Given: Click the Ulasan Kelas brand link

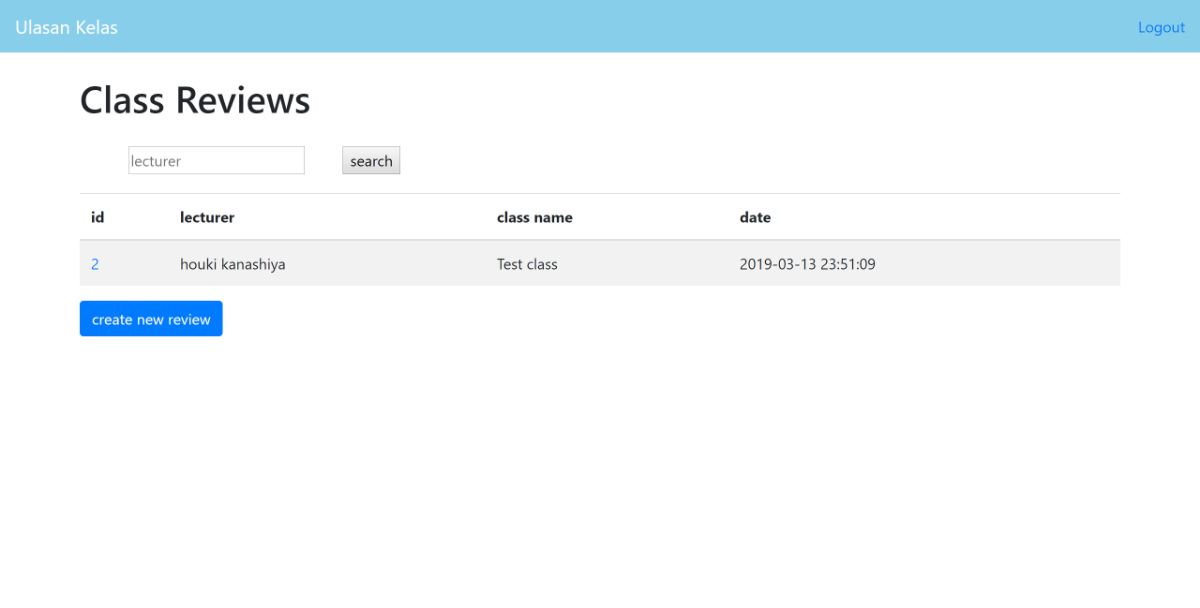Looking at the screenshot, I should [x=66, y=27].
